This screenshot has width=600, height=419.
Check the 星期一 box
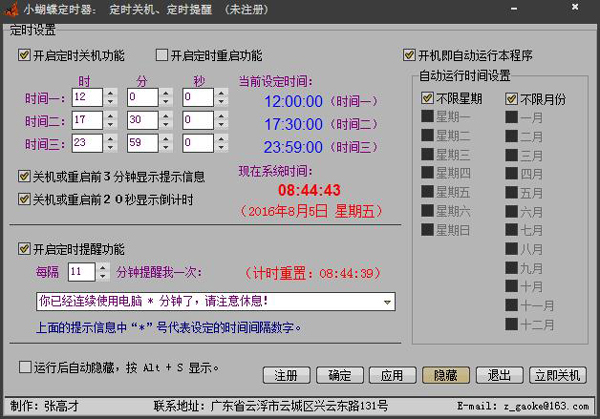pyautogui.click(x=427, y=116)
